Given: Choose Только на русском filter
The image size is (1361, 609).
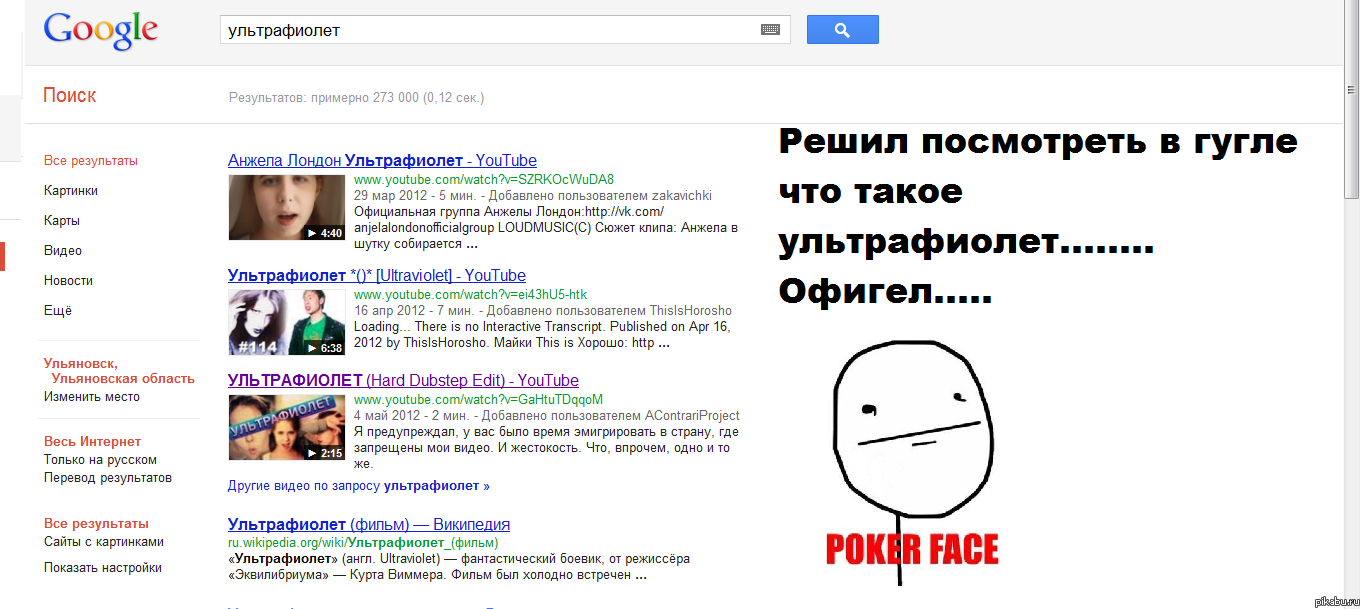Looking at the screenshot, I should point(100,460).
